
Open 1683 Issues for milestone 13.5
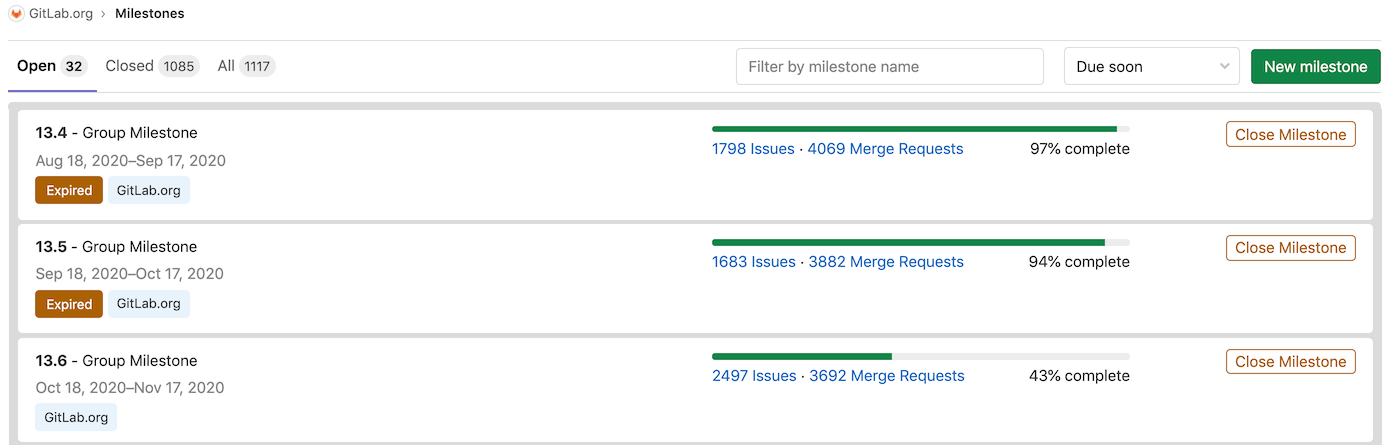tap(753, 262)
